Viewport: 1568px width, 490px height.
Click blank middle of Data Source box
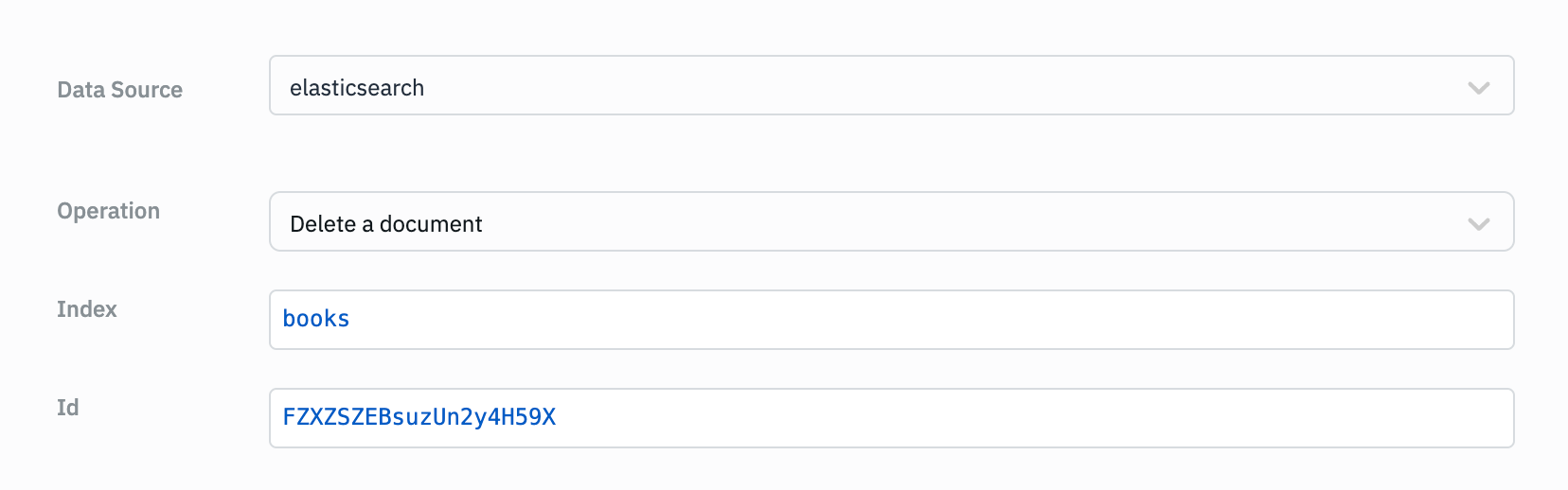[x=890, y=86]
